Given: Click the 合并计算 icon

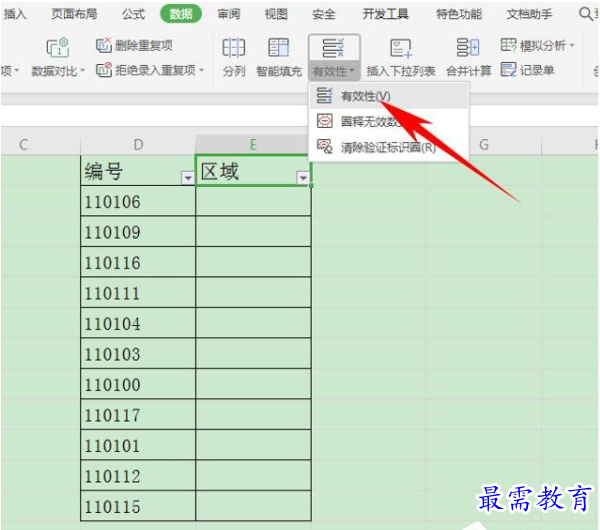Looking at the screenshot, I should click(468, 47).
